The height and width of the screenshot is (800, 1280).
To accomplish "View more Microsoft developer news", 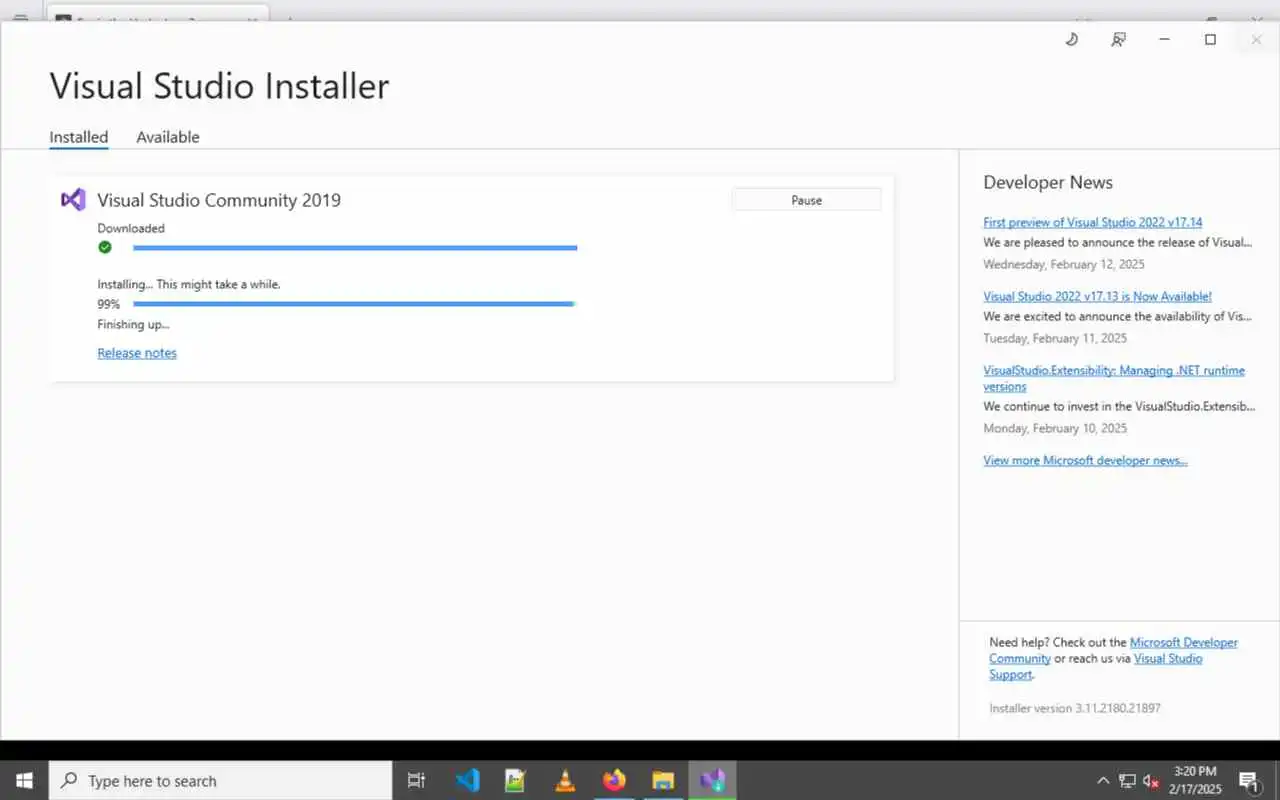I will click(x=1085, y=461).
